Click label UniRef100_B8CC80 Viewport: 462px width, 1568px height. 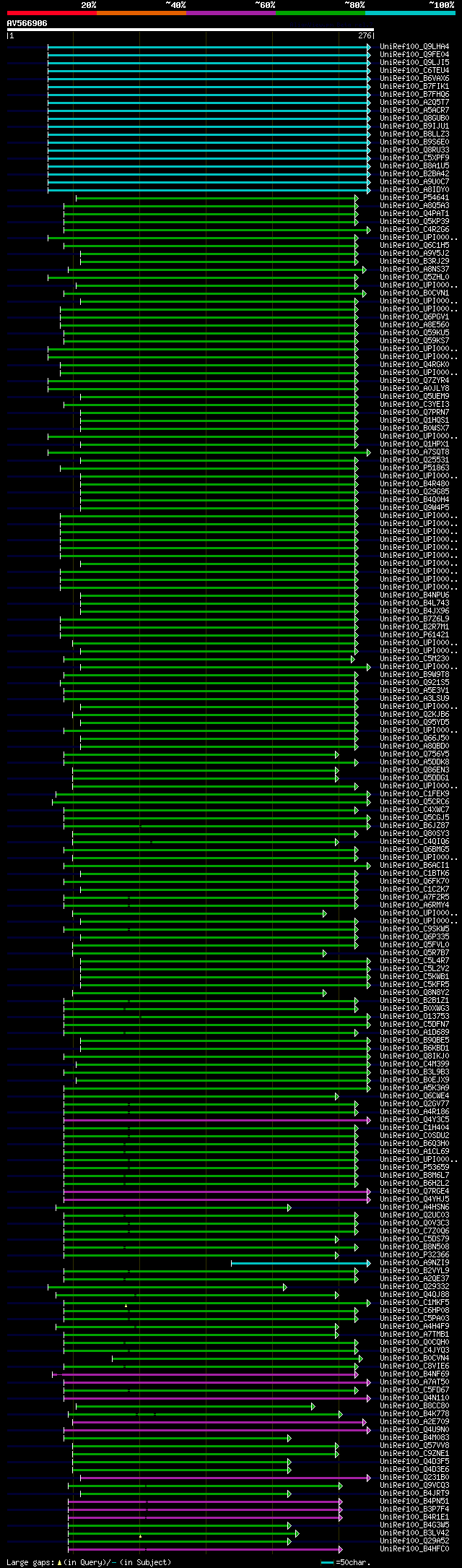(x=414, y=1406)
